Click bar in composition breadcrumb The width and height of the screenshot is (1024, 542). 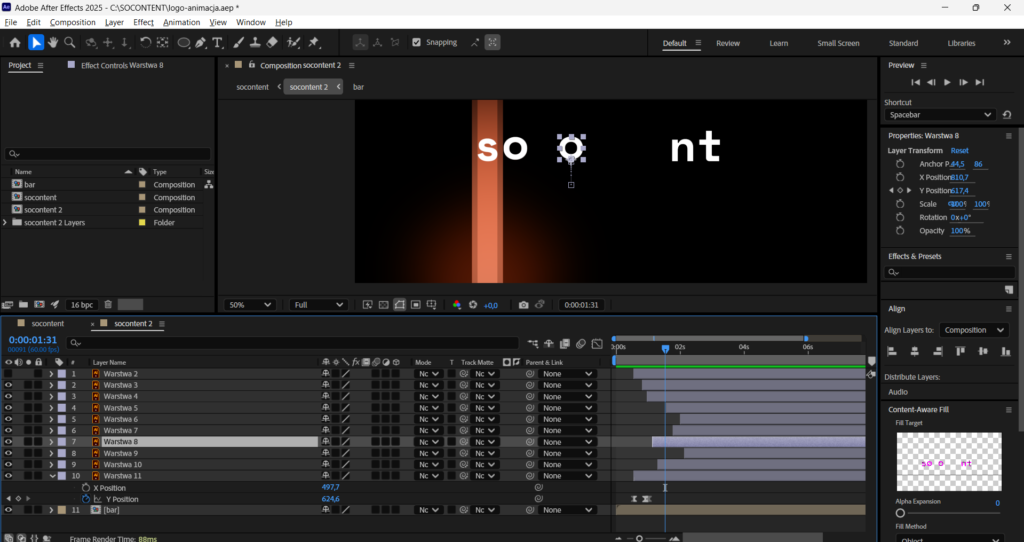(x=359, y=87)
